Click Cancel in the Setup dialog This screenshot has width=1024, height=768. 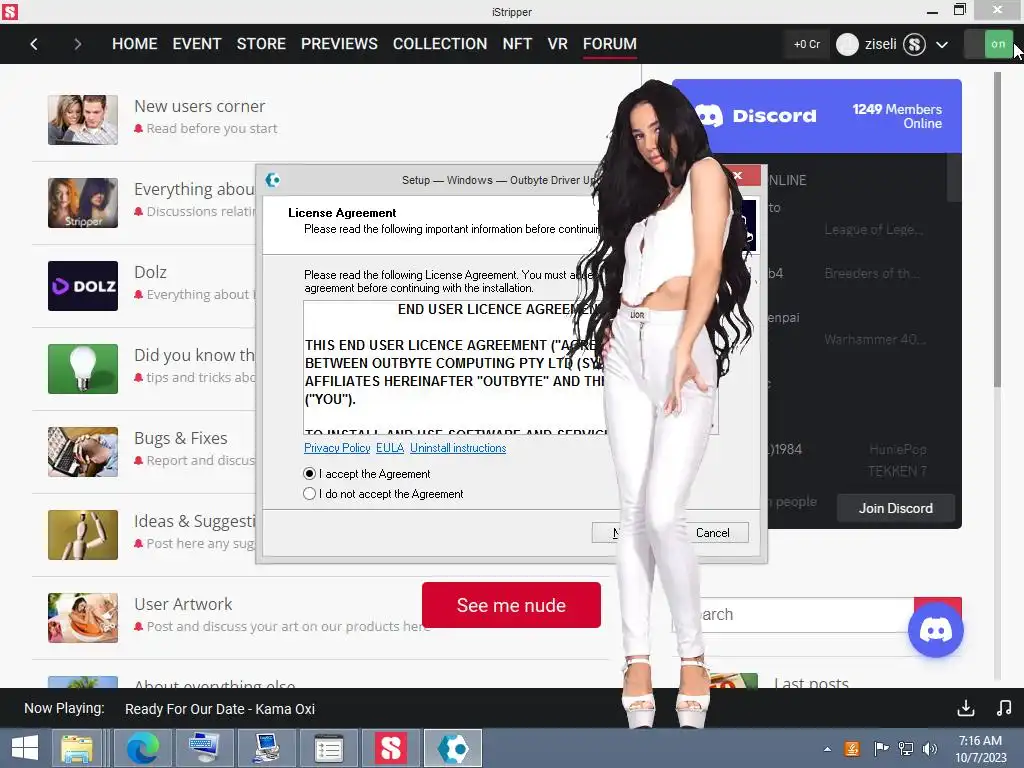coord(712,533)
